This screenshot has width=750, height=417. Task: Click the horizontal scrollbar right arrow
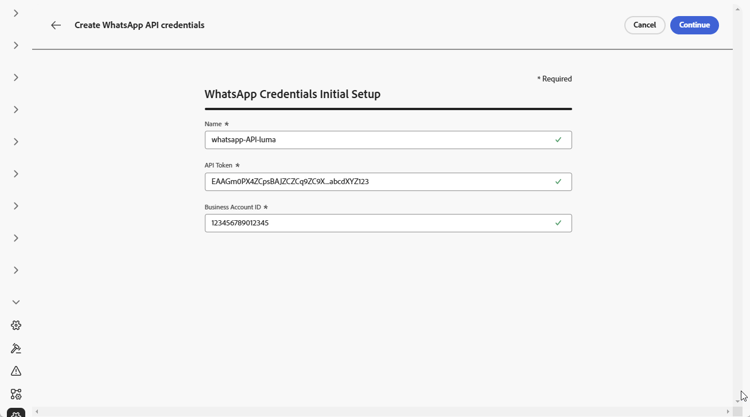point(728,411)
